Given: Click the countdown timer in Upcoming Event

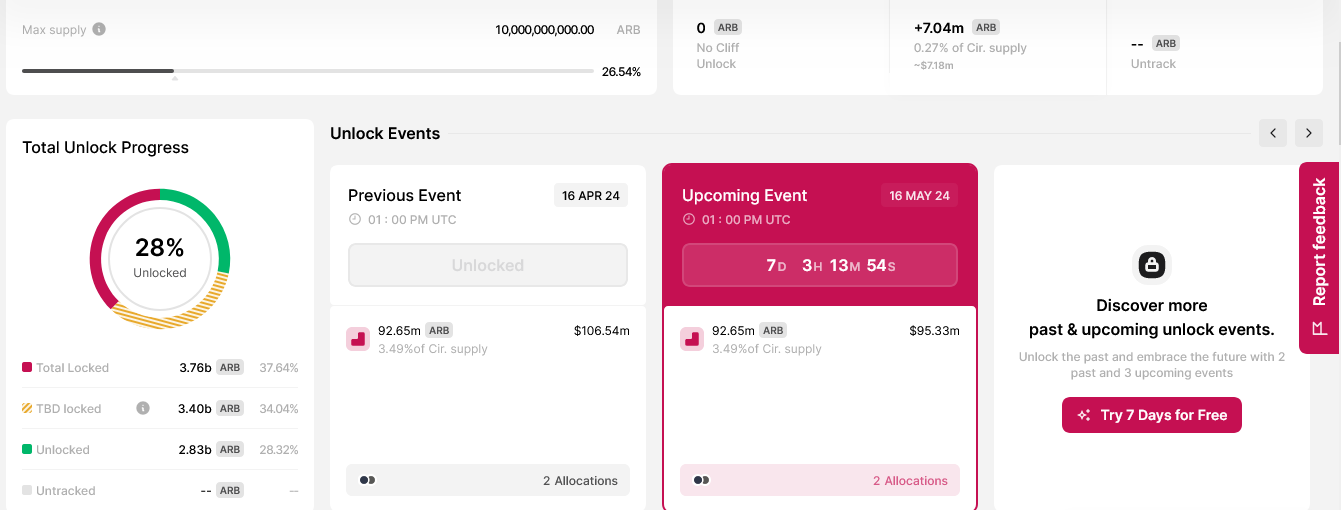Looking at the screenshot, I should (820, 265).
